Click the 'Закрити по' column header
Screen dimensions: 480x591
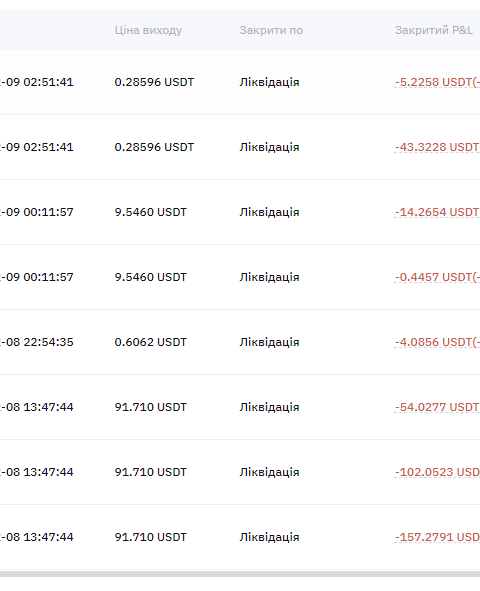pyautogui.click(x=271, y=30)
